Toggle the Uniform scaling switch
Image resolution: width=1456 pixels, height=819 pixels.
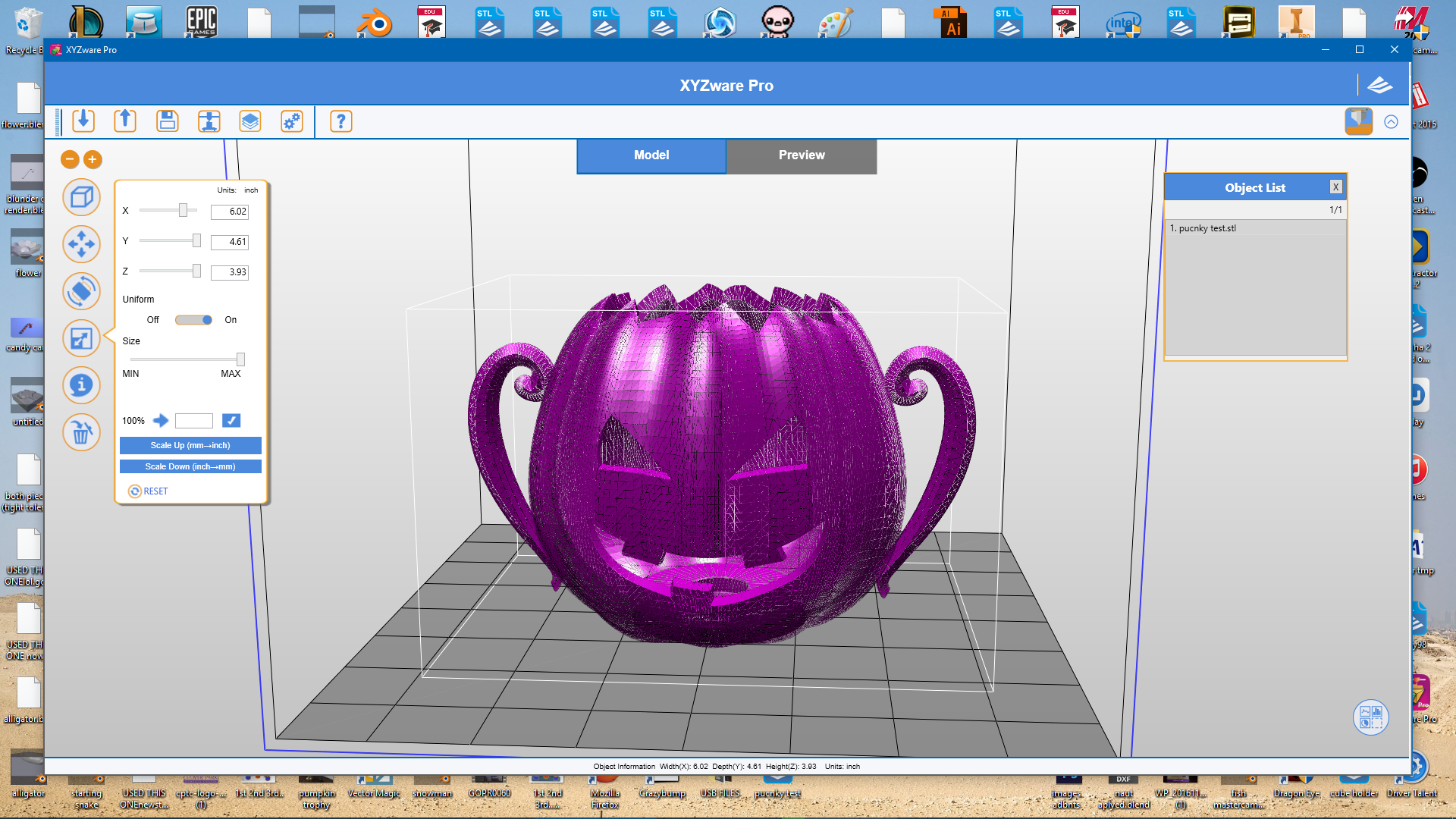click(x=194, y=320)
